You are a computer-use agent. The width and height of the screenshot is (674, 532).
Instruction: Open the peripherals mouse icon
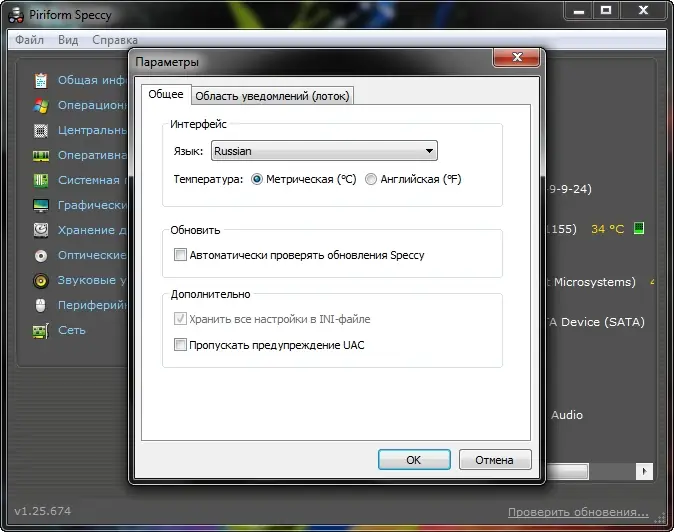point(40,306)
